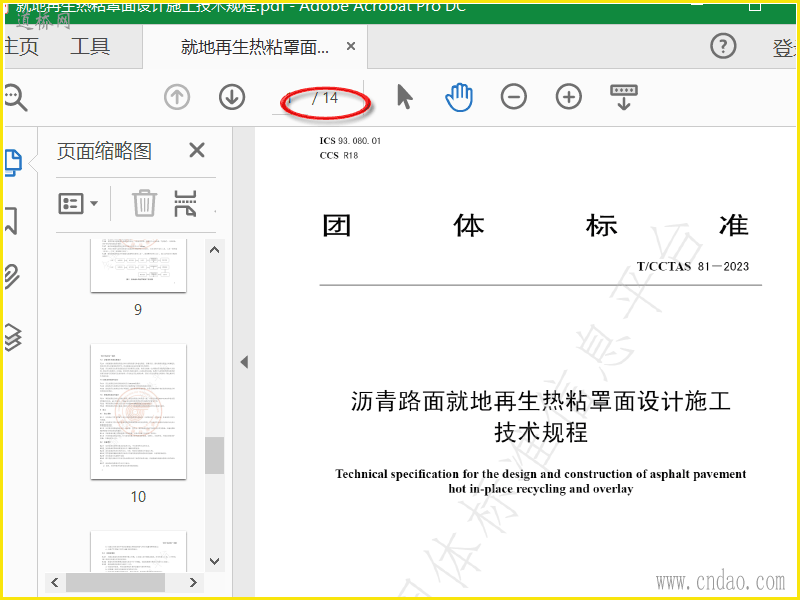Go to previous page with up arrow
The height and width of the screenshot is (600, 800).
click(177, 97)
